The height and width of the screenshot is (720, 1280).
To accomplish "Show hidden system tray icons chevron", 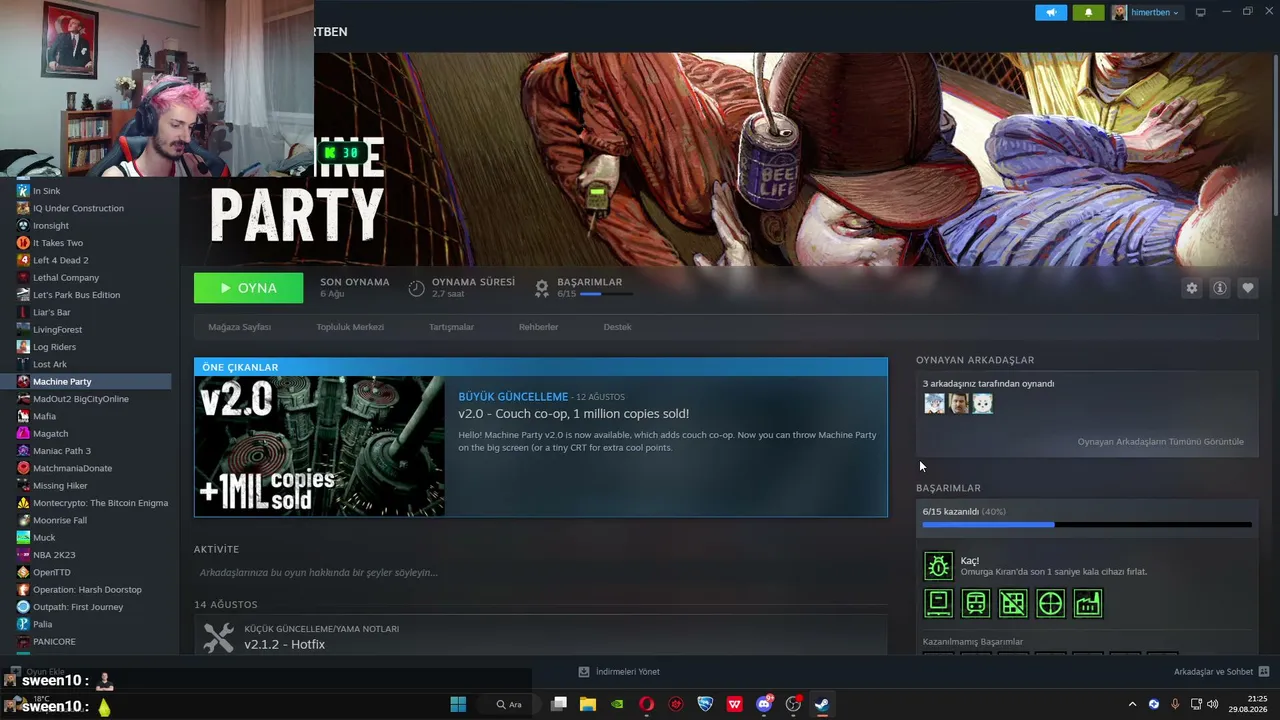I will [1132, 704].
